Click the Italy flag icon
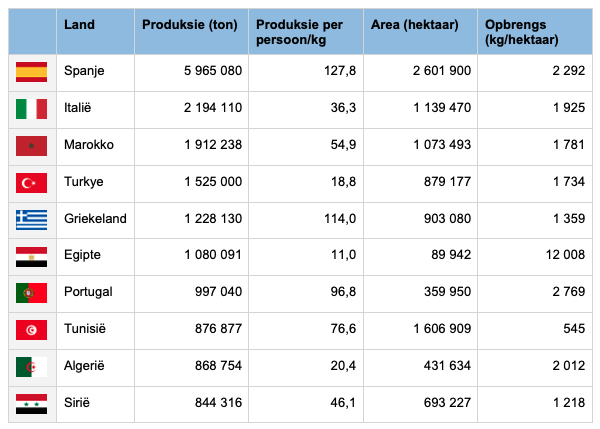600x429 pixels. click(32, 108)
